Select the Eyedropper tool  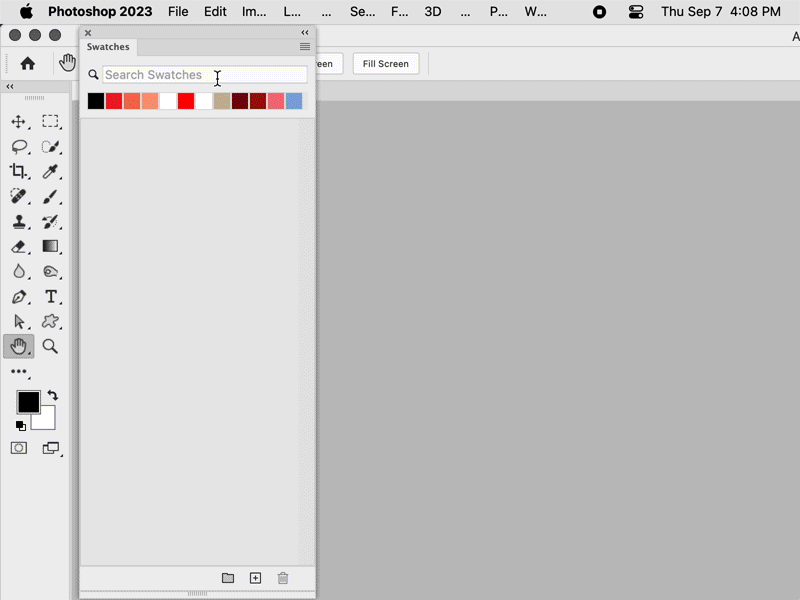pyautogui.click(x=50, y=171)
